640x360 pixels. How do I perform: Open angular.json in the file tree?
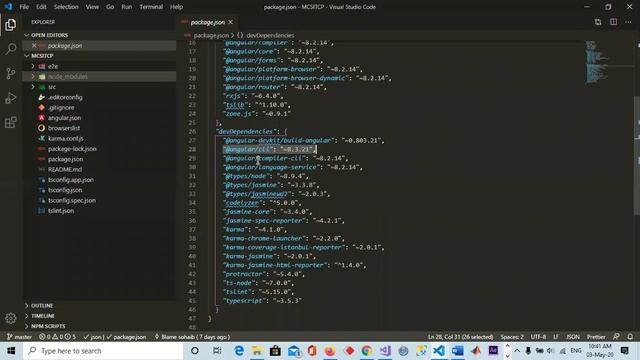pyautogui.click(x=64, y=118)
